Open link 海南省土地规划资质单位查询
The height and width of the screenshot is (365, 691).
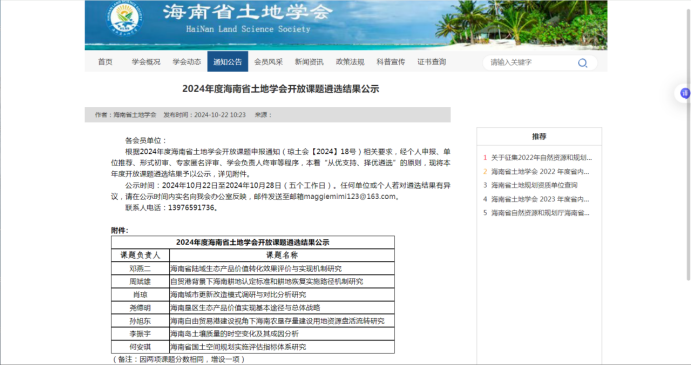coord(534,185)
